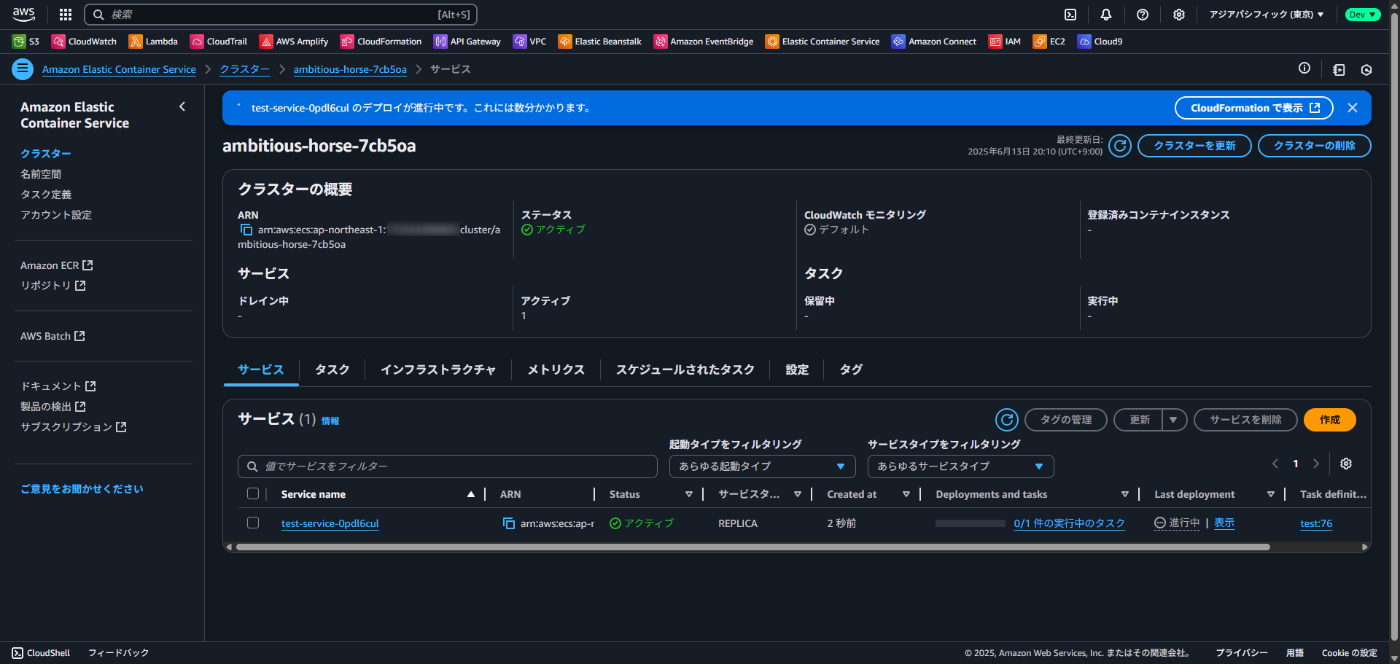Open Lambda shortcut in favorites bar

click(153, 42)
